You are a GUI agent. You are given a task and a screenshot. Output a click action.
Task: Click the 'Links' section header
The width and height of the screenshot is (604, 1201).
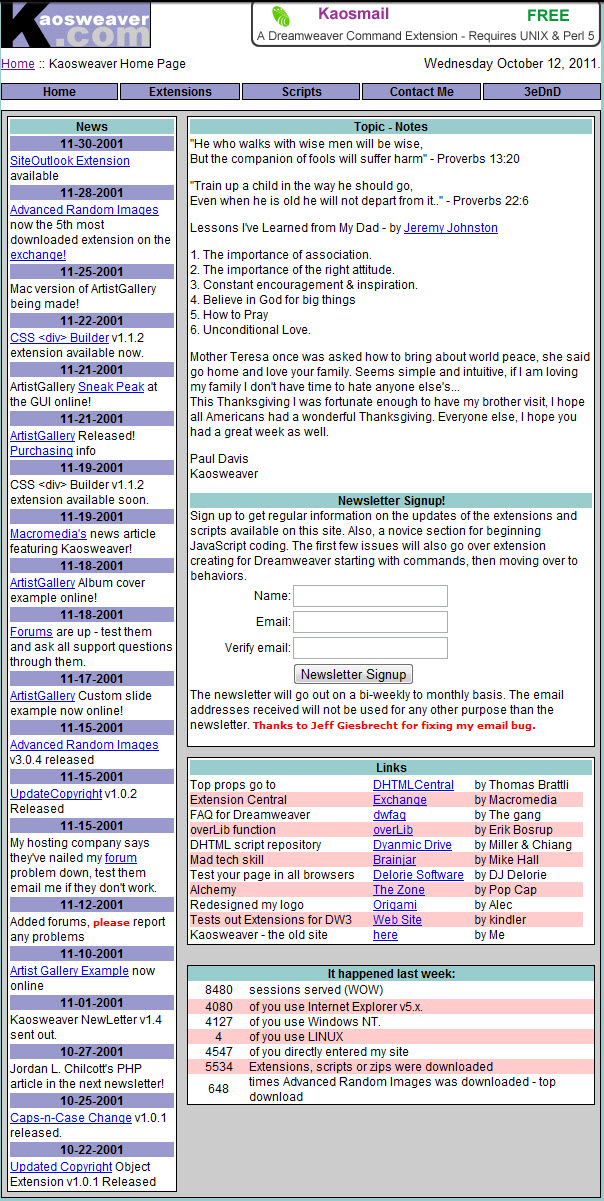pyautogui.click(x=391, y=768)
